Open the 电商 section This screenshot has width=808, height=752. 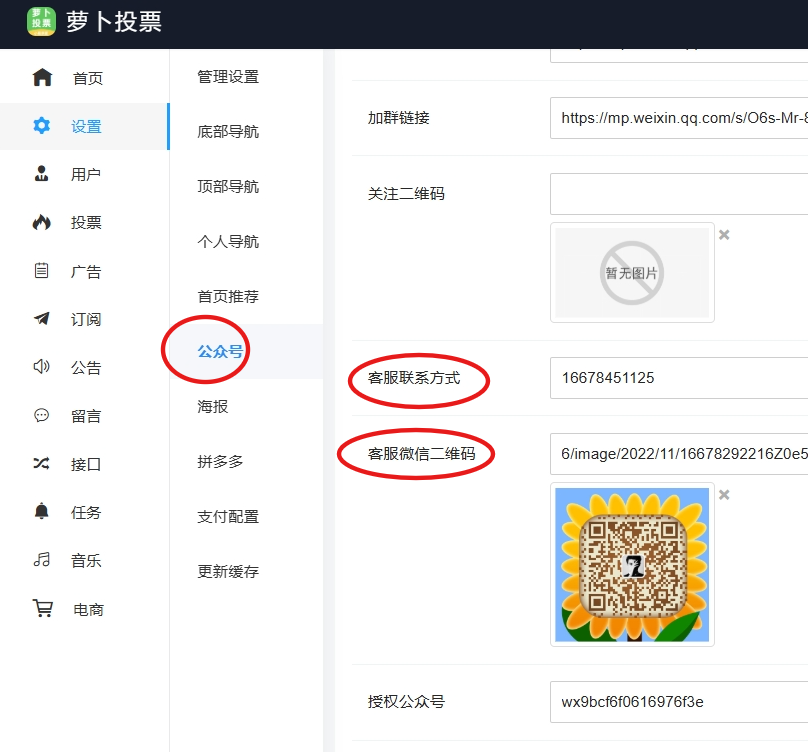tap(88, 610)
